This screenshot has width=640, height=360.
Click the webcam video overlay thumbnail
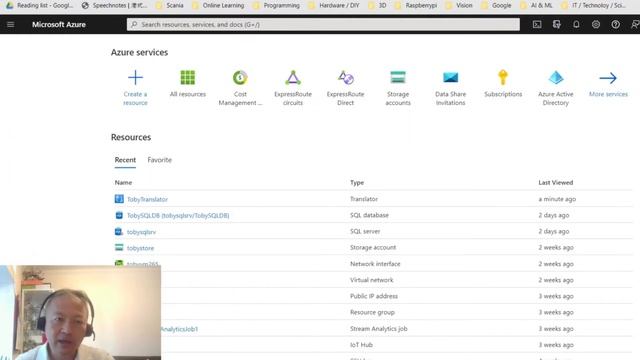[80, 313]
